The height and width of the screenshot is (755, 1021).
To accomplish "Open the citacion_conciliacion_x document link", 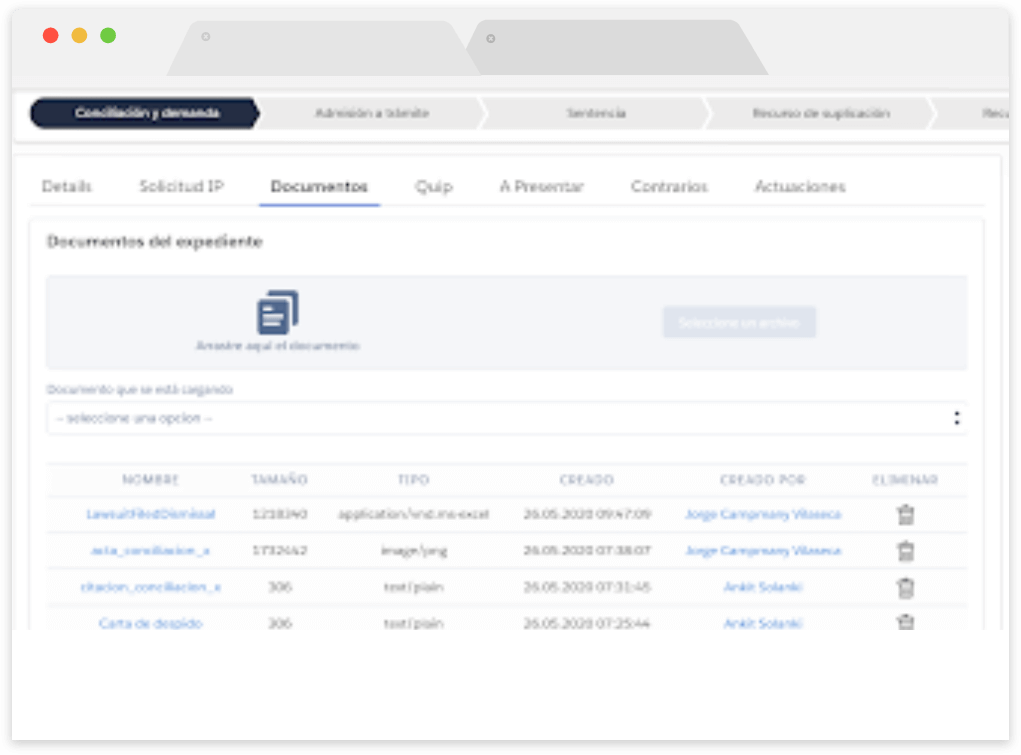I will [x=150, y=587].
